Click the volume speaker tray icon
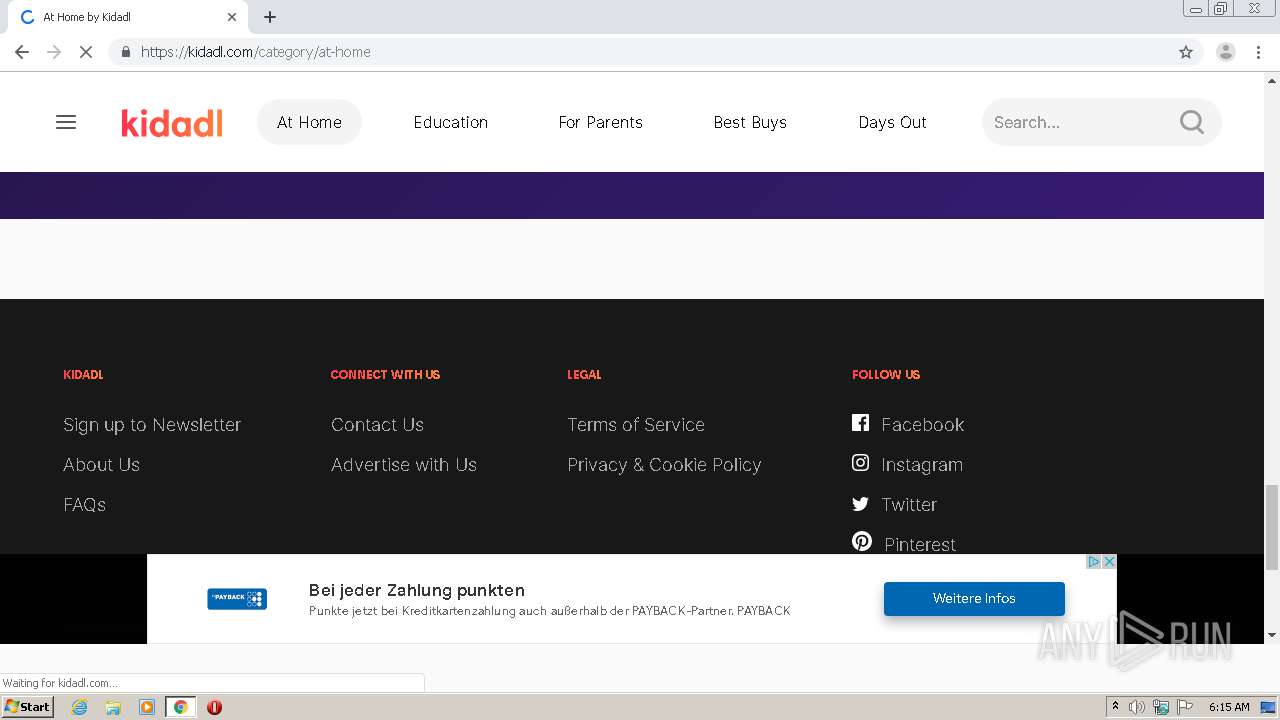1280x720 pixels. 1137,707
